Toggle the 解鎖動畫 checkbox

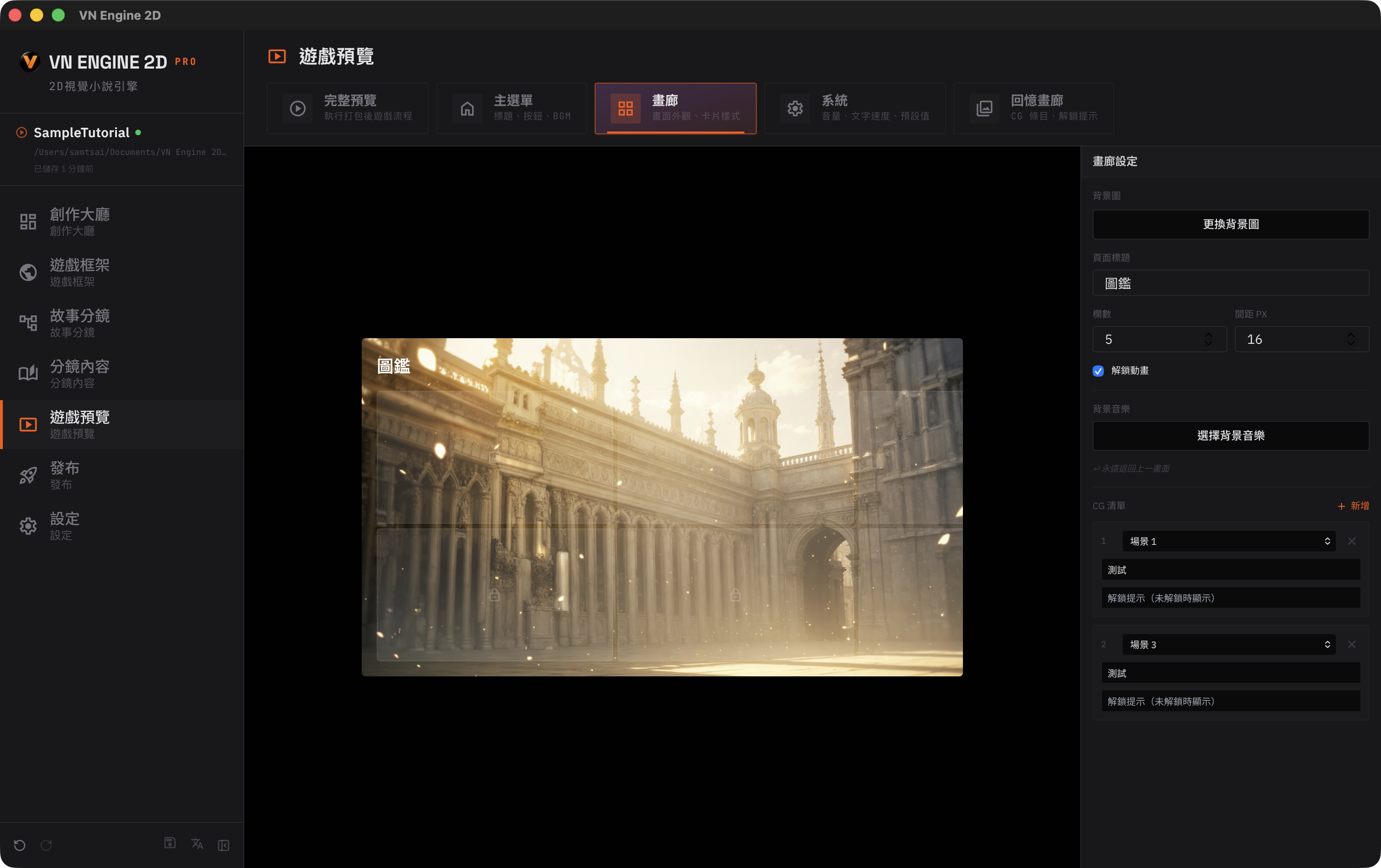click(x=1098, y=371)
